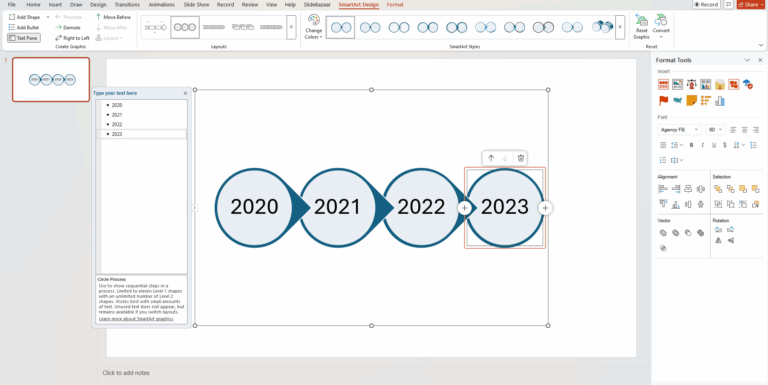
Task: Open the Transitions tab
Action: [127, 4]
